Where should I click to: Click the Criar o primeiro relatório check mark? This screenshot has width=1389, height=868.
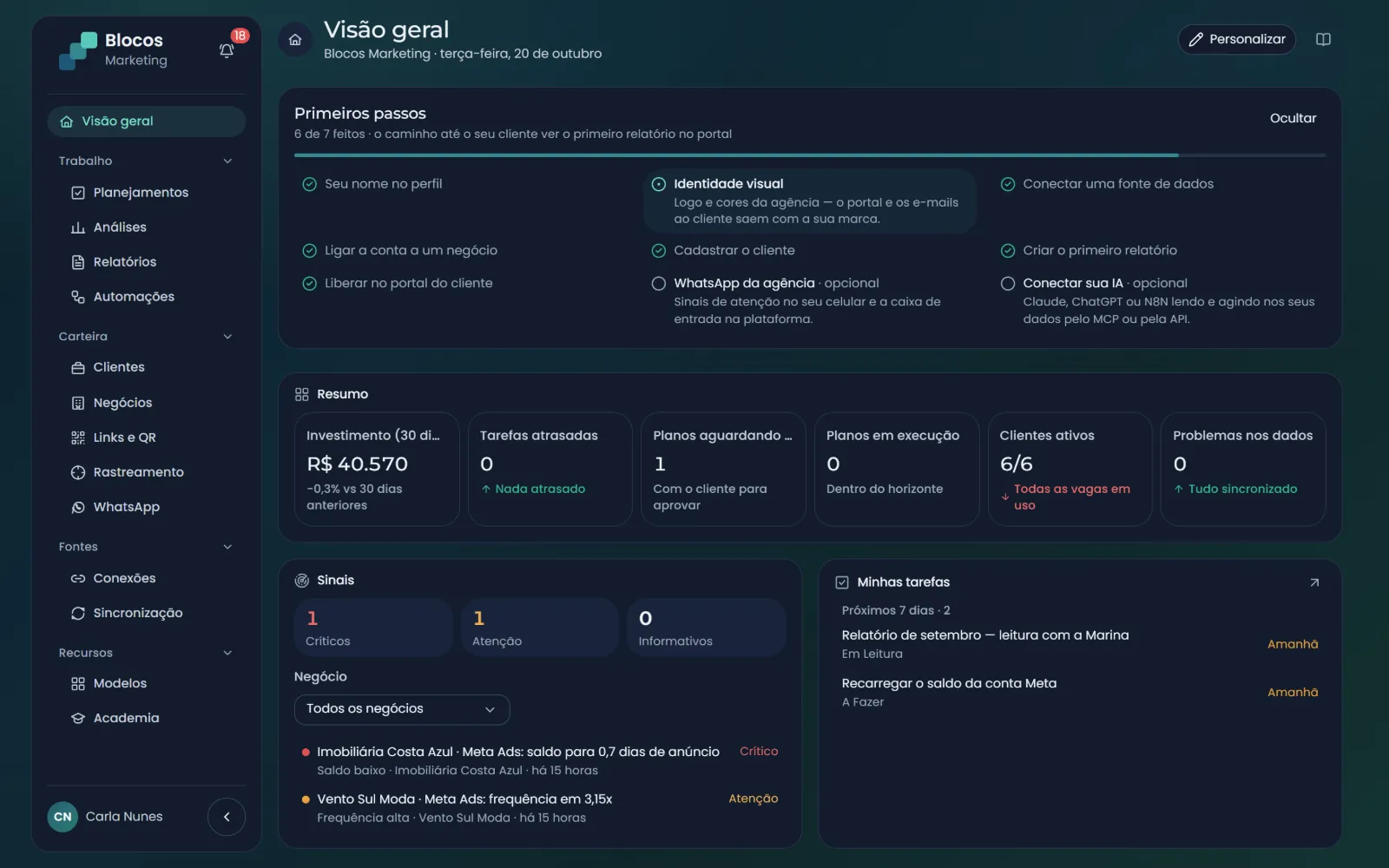coord(1008,251)
